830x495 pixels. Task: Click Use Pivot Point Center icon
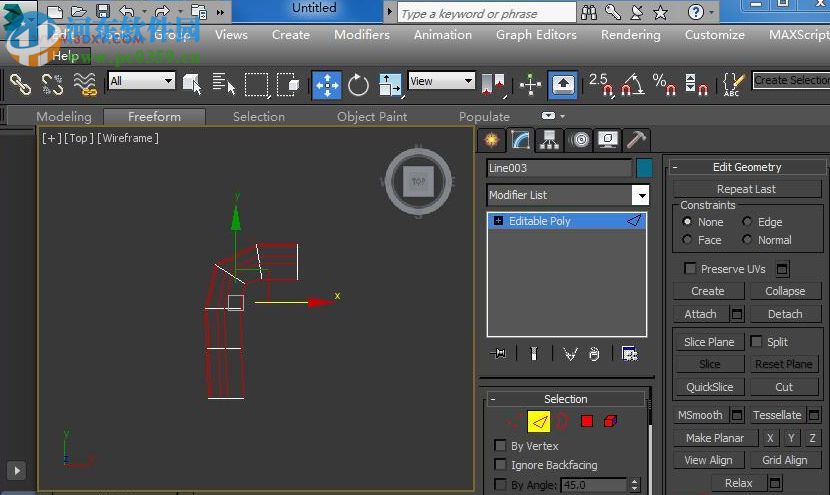pos(494,85)
